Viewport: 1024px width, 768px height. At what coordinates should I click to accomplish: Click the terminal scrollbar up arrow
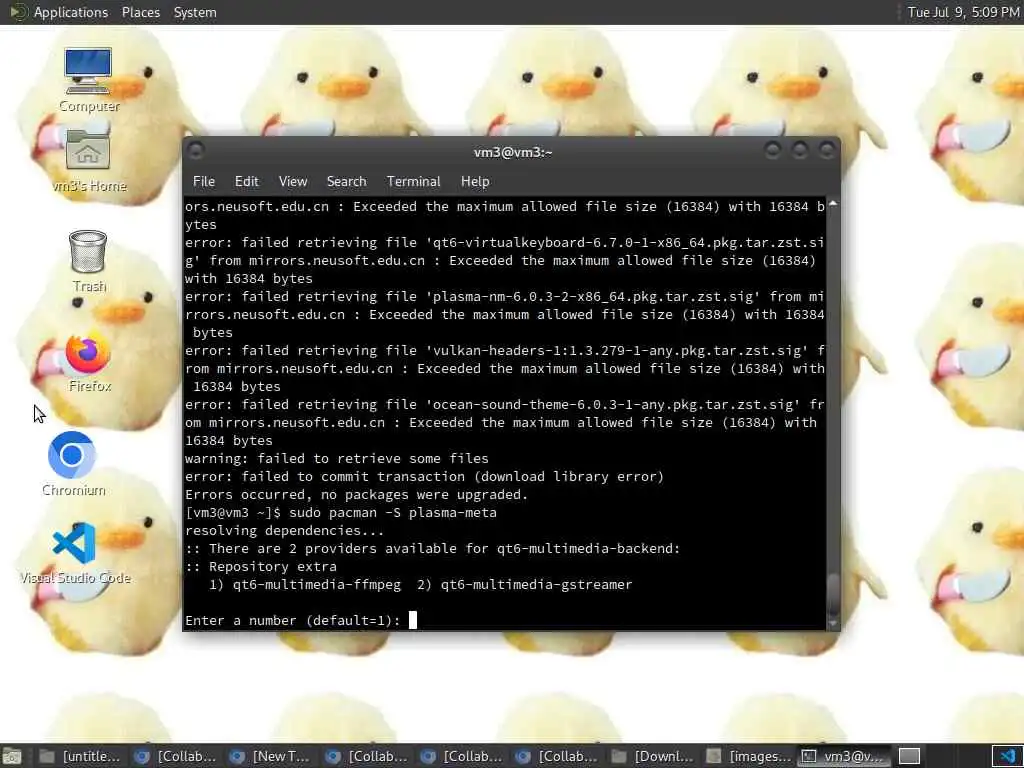click(x=833, y=204)
